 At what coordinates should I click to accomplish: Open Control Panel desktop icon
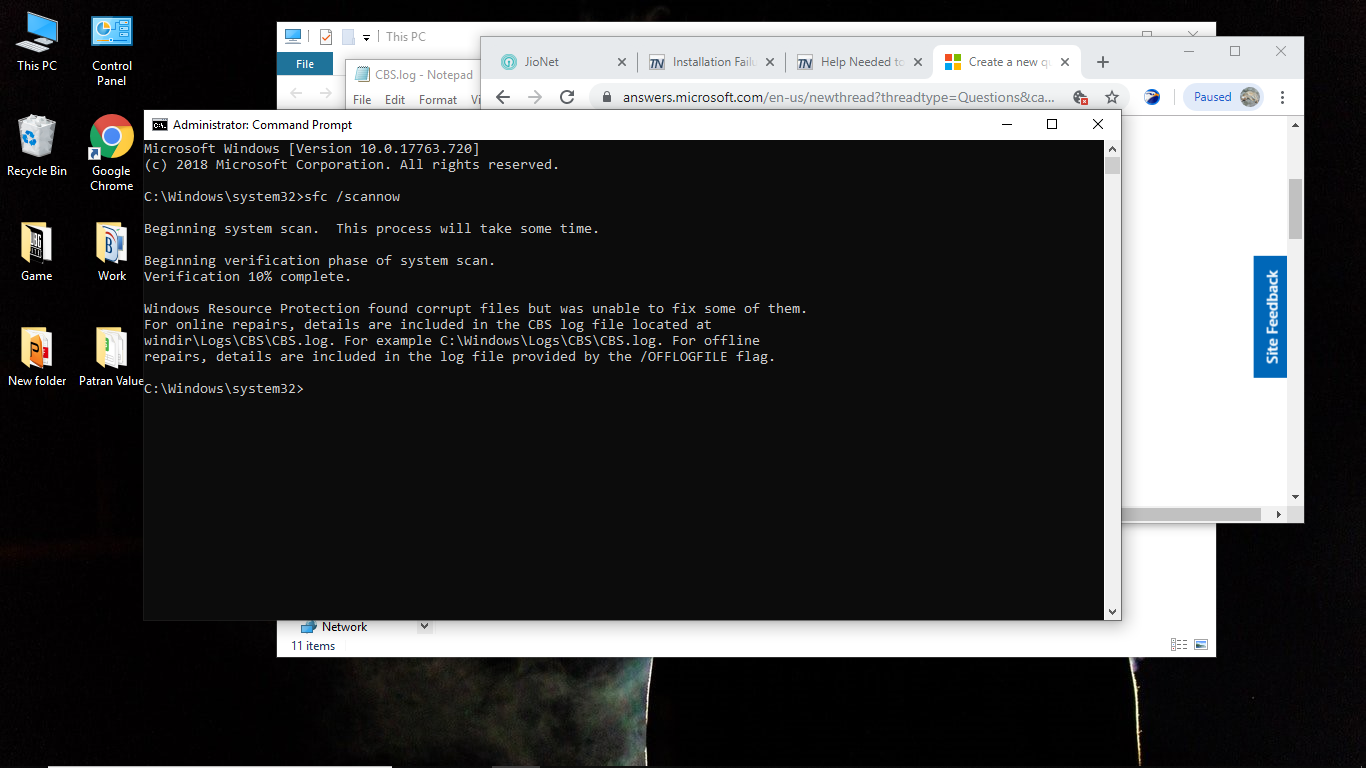click(x=112, y=50)
